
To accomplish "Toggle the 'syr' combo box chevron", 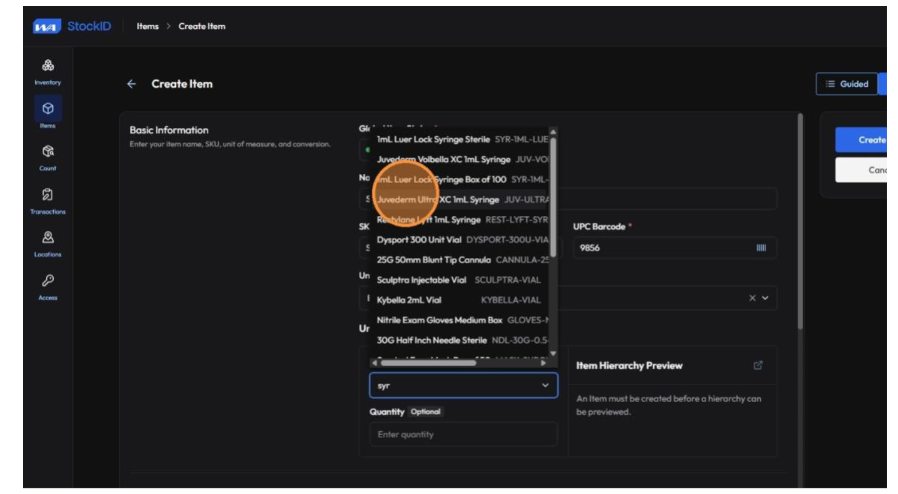I will click(x=545, y=385).
